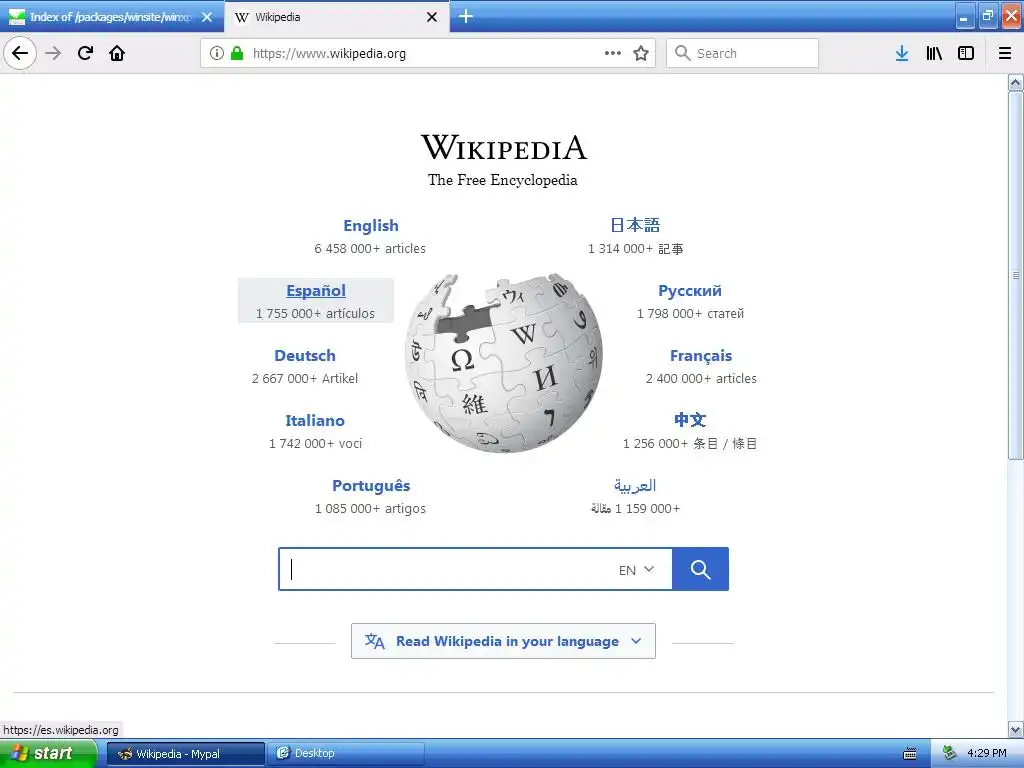Click the WIKIPEDIA wordmark heading
This screenshot has height=768, width=1024.
click(504, 147)
